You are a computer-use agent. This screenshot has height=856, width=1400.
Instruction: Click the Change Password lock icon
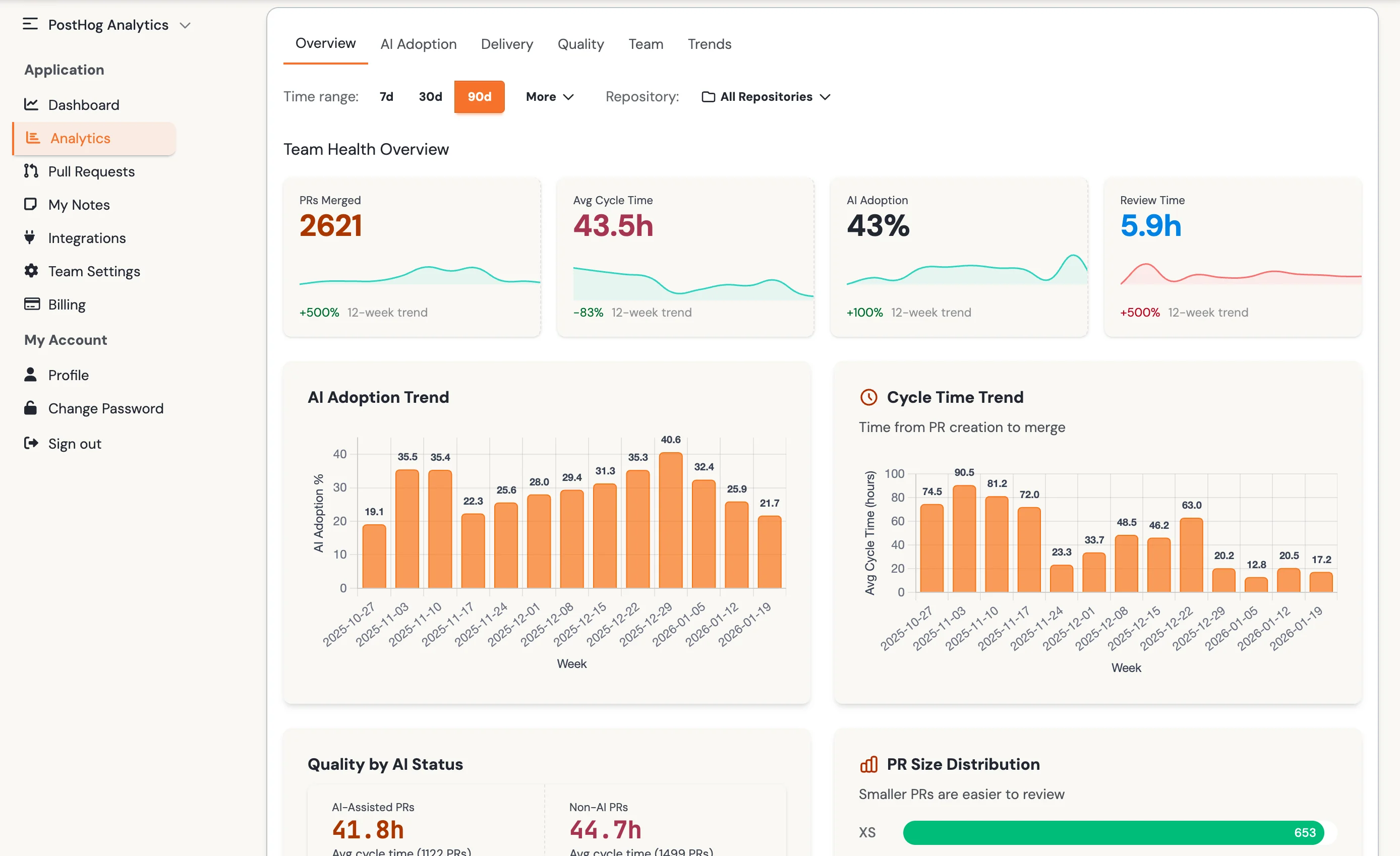click(31, 408)
